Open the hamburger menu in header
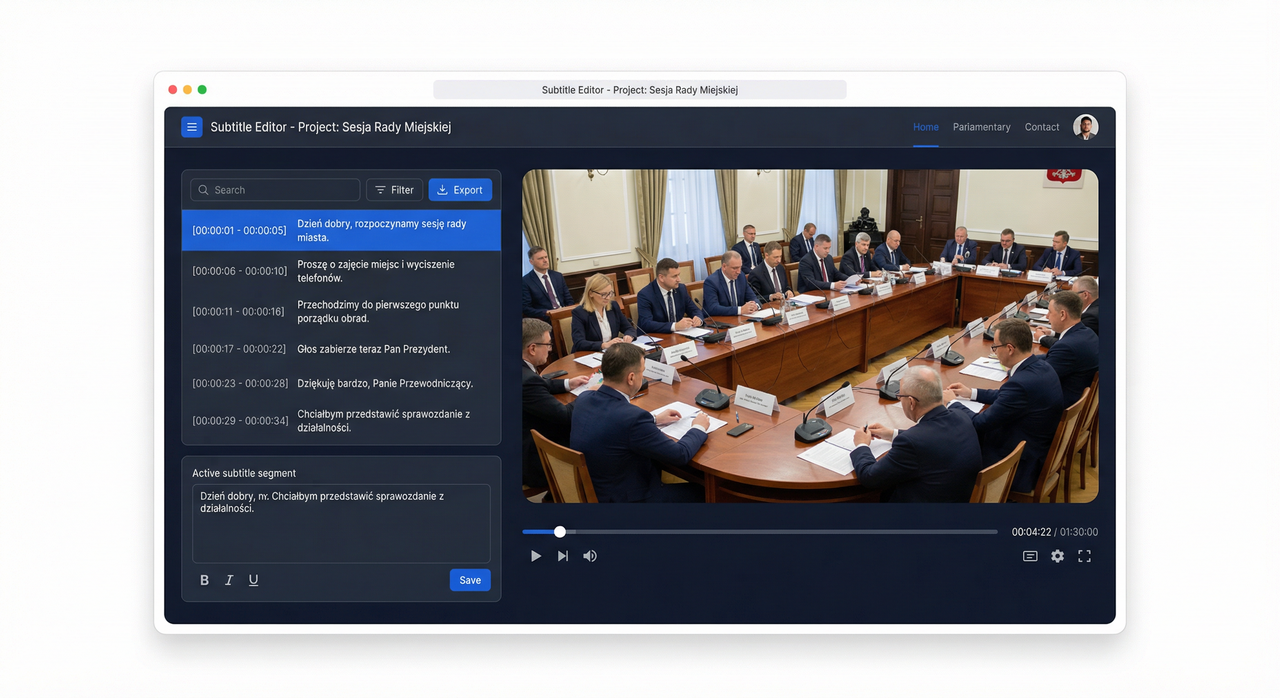The height and width of the screenshot is (698, 1280). (x=192, y=127)
